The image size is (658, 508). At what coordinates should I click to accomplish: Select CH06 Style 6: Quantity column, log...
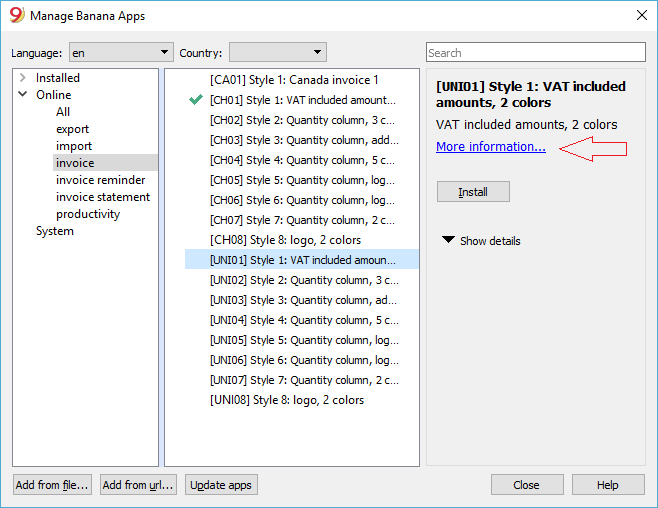302,200
